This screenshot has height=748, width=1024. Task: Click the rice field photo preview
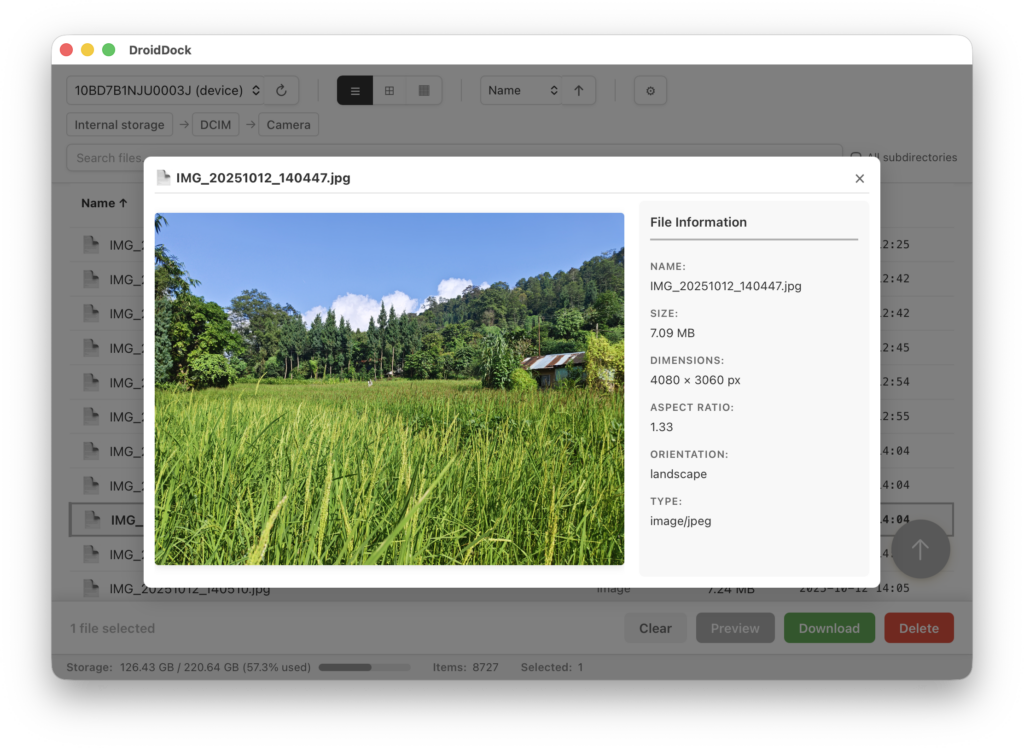point(389,389)
